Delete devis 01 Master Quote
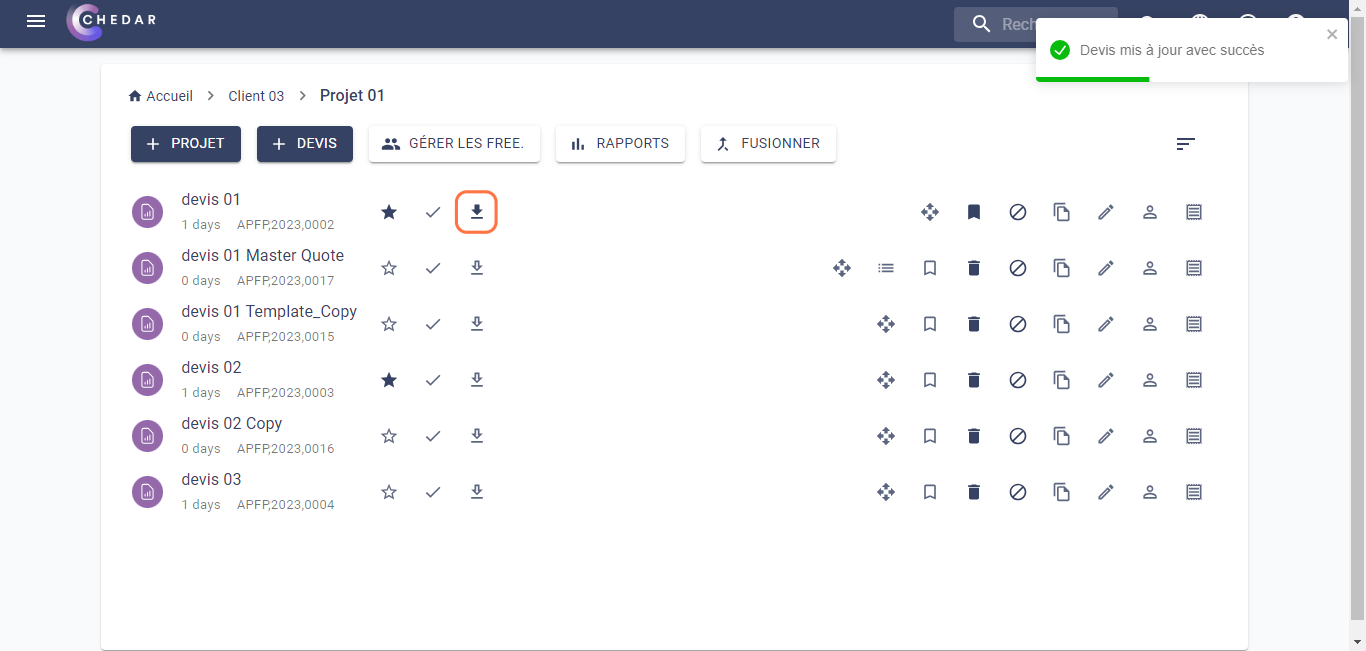Image resolution: width=1366 pixels, height=651 pixels. (974, 268)
